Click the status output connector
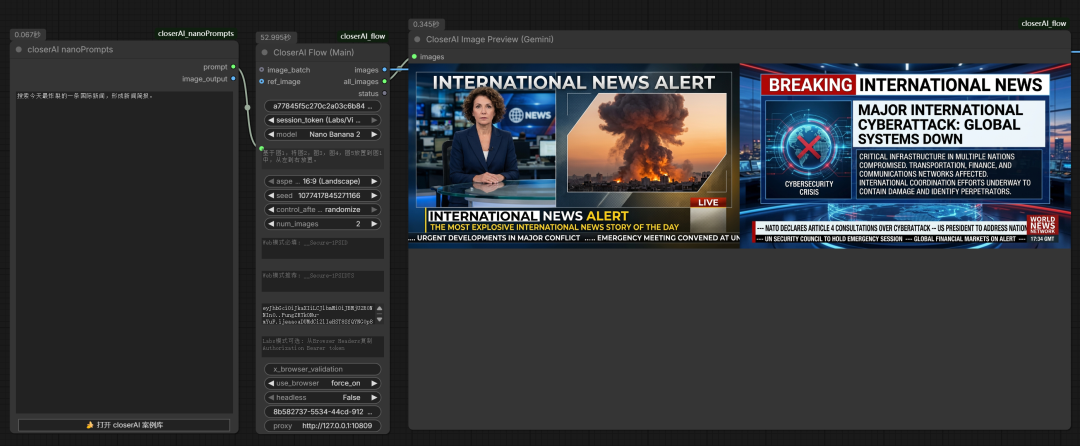 385,94
